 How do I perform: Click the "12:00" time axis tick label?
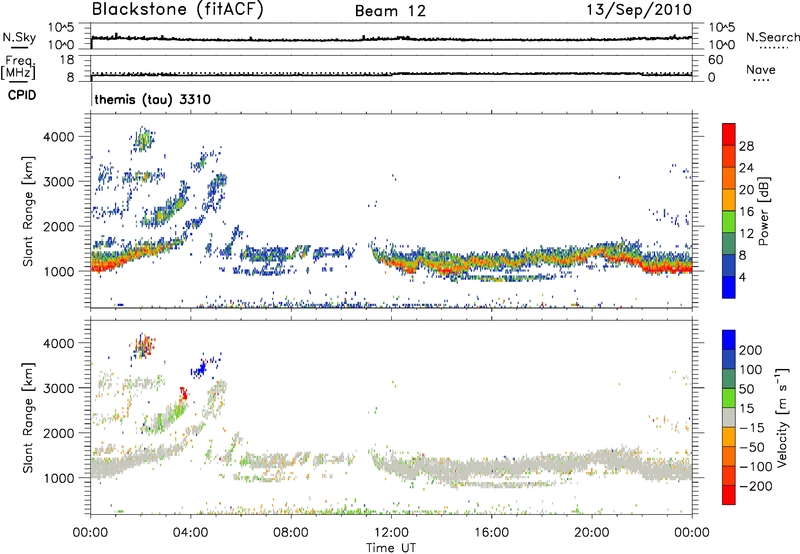pyautogui.click(x=391, y=533)
